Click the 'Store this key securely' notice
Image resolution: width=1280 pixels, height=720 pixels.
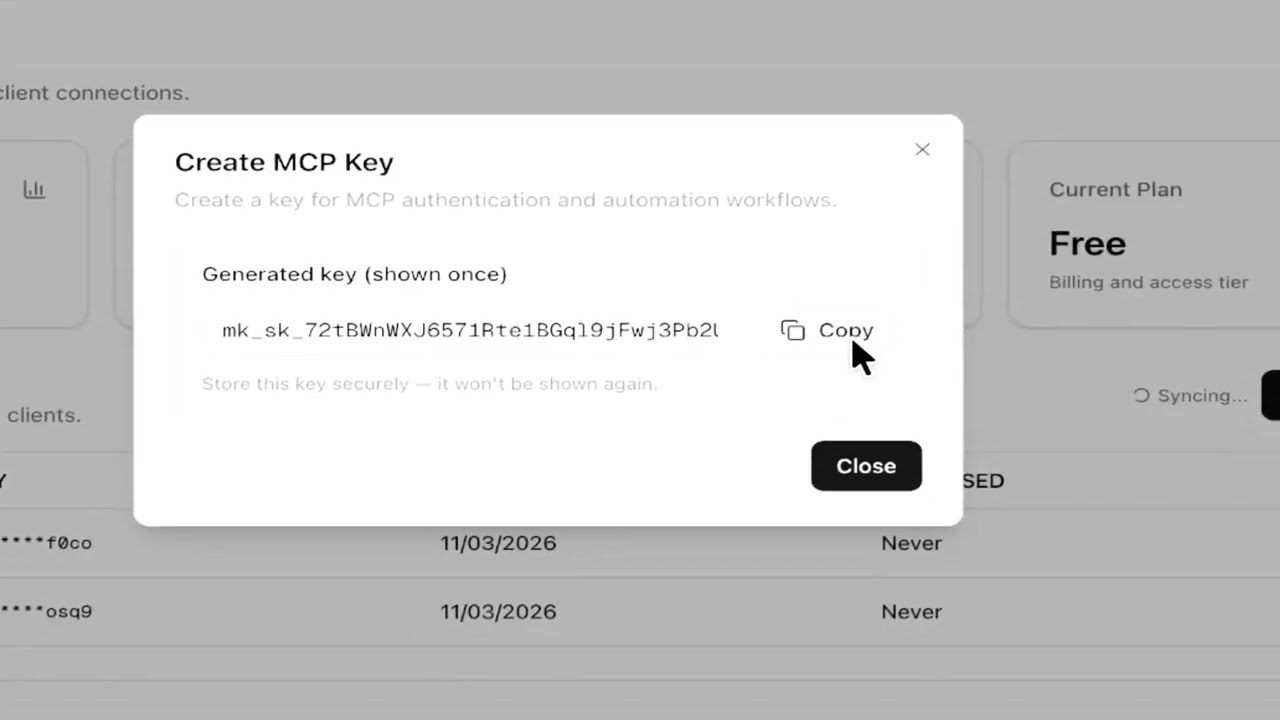[429, 384]
